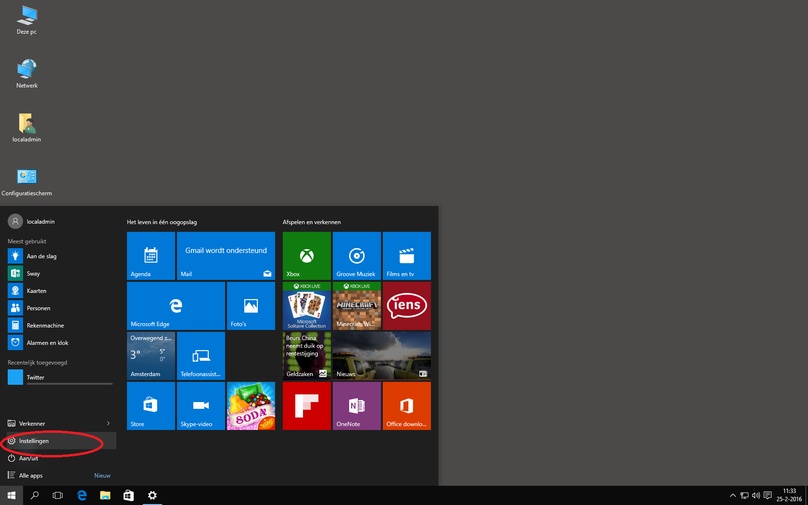Open File Explorer from taskbar
808x505 pixels.
pyautogui.click(x=105, y=496)
